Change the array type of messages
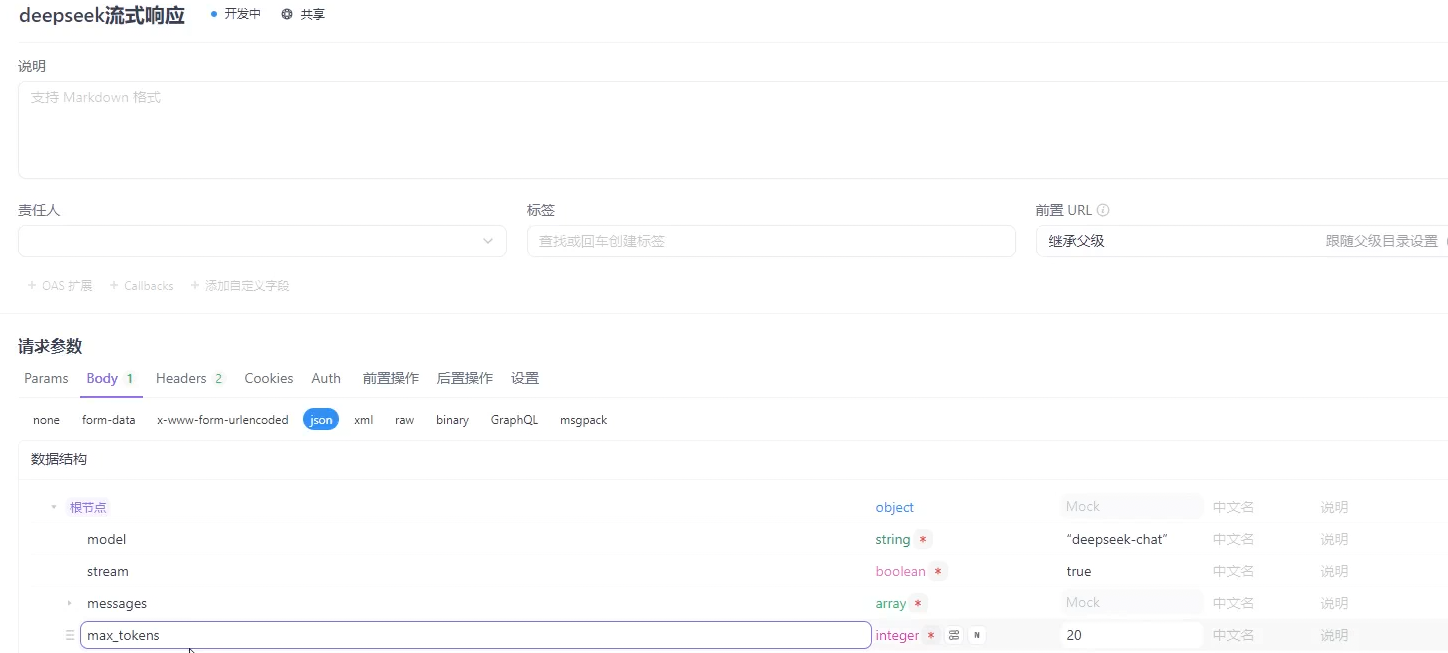The image size is (1448, 653). [890, 603]
